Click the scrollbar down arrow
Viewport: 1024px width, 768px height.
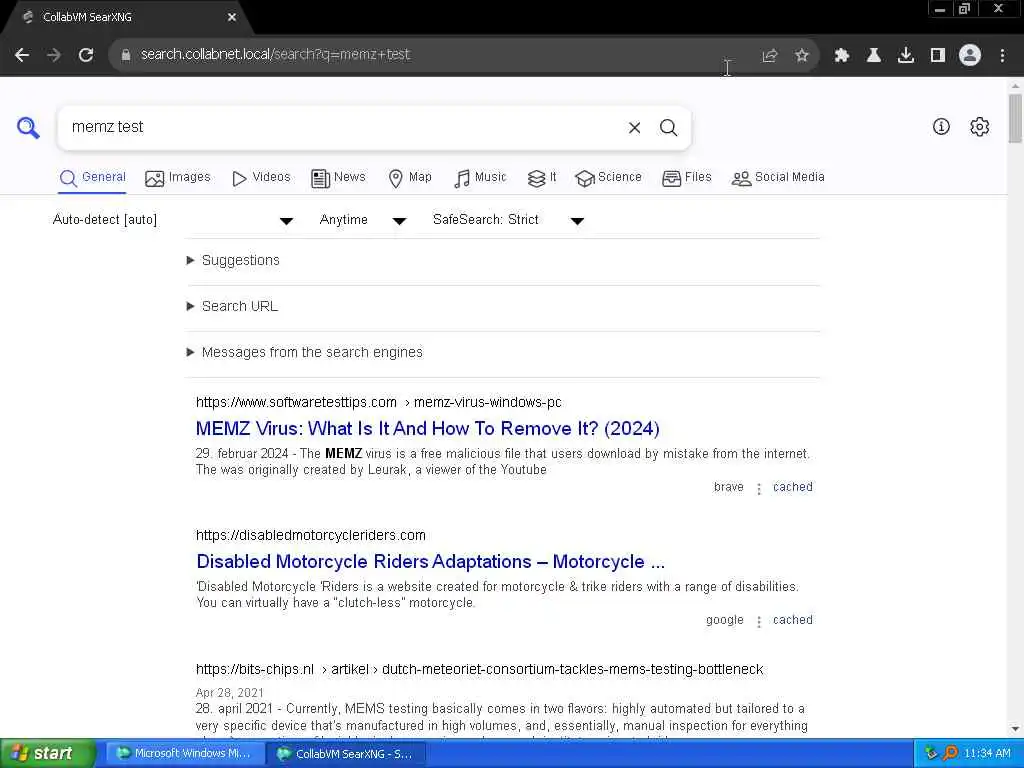point(1015,729)
